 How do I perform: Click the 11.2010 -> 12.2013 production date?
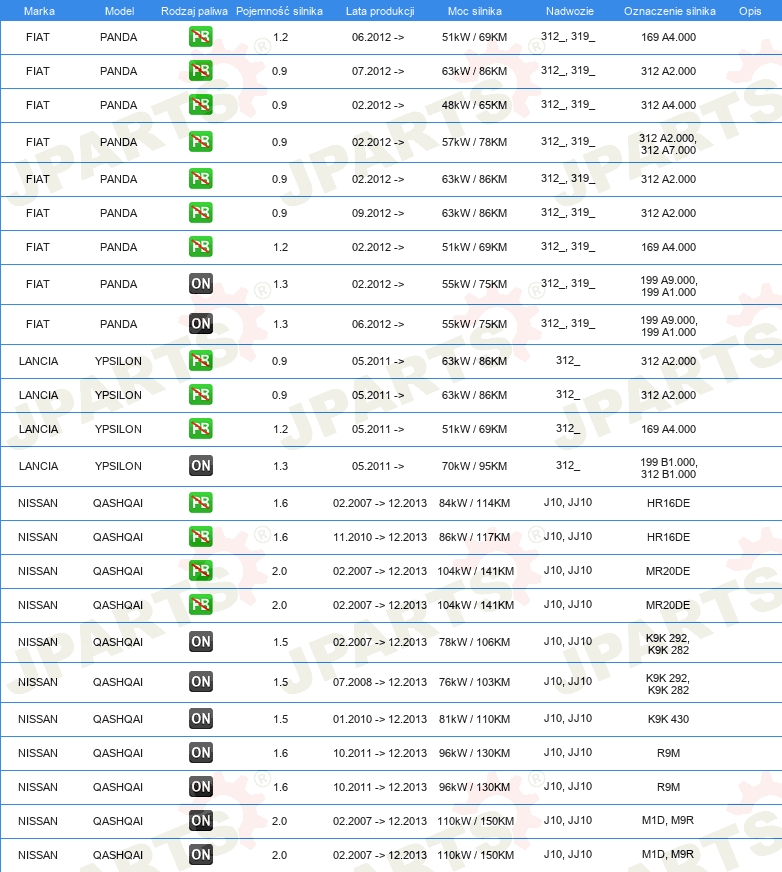pyautogui.click(x=380, y=537)
